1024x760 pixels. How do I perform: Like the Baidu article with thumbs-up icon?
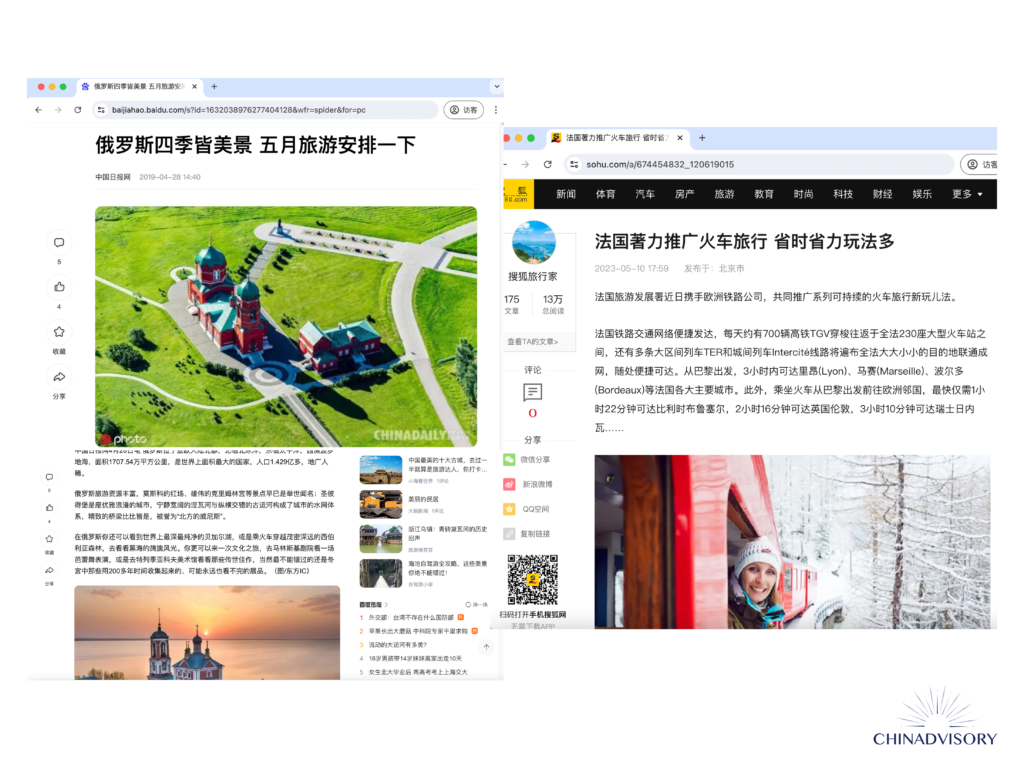click(x=59, y=287)
